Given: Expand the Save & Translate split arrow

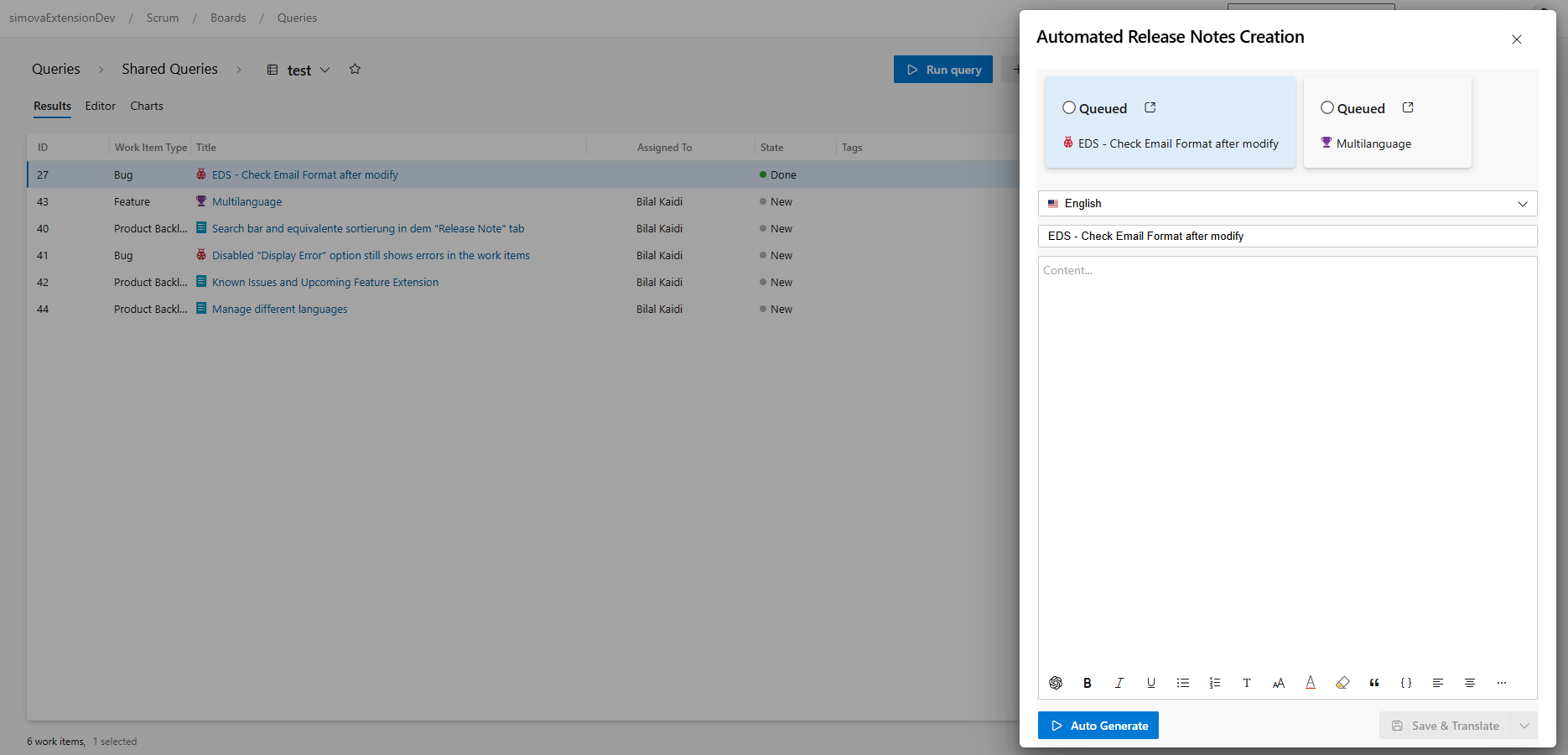Looking at the screenshot, I should tap(1524, 726).
